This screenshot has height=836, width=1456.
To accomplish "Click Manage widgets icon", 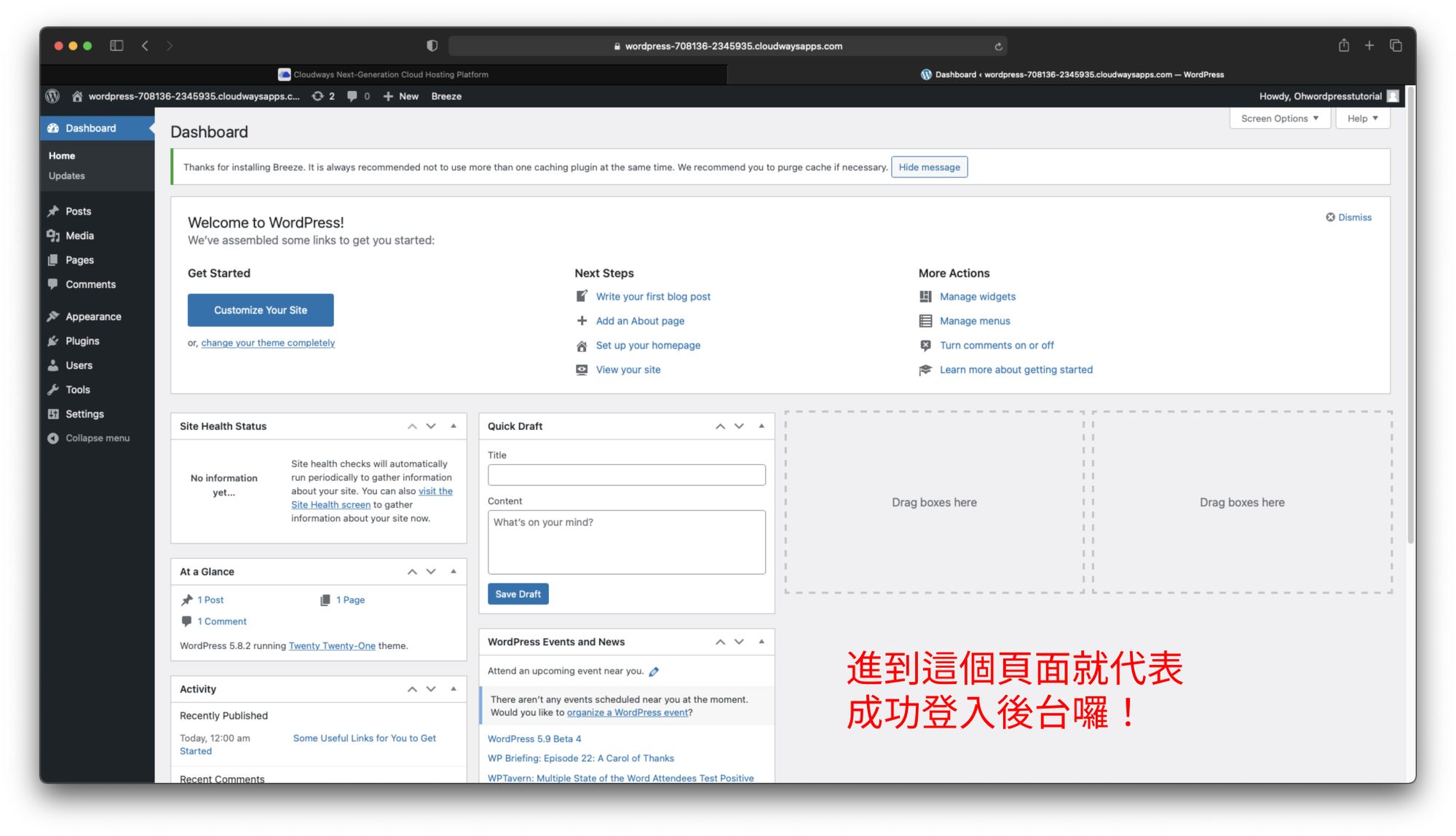I will tap(925, 296).
